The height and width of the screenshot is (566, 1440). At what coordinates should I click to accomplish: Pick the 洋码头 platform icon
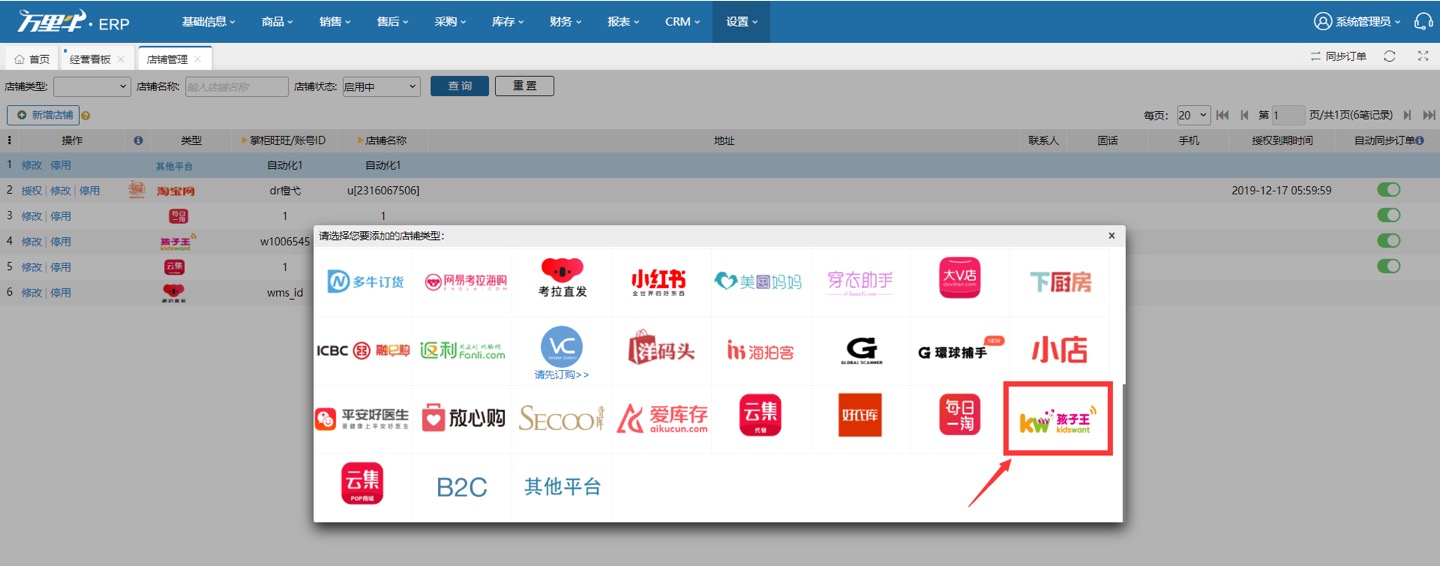(661, 350)
